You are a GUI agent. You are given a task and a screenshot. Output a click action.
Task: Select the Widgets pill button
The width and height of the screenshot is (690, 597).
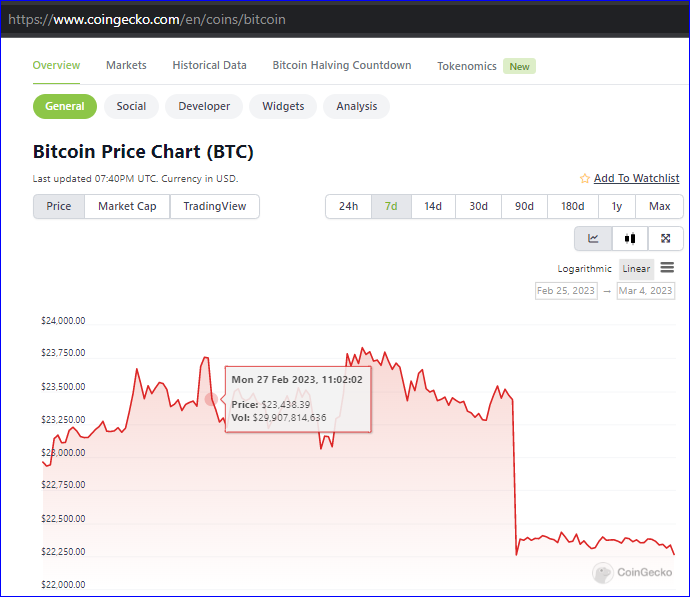[x=283, y=106]
